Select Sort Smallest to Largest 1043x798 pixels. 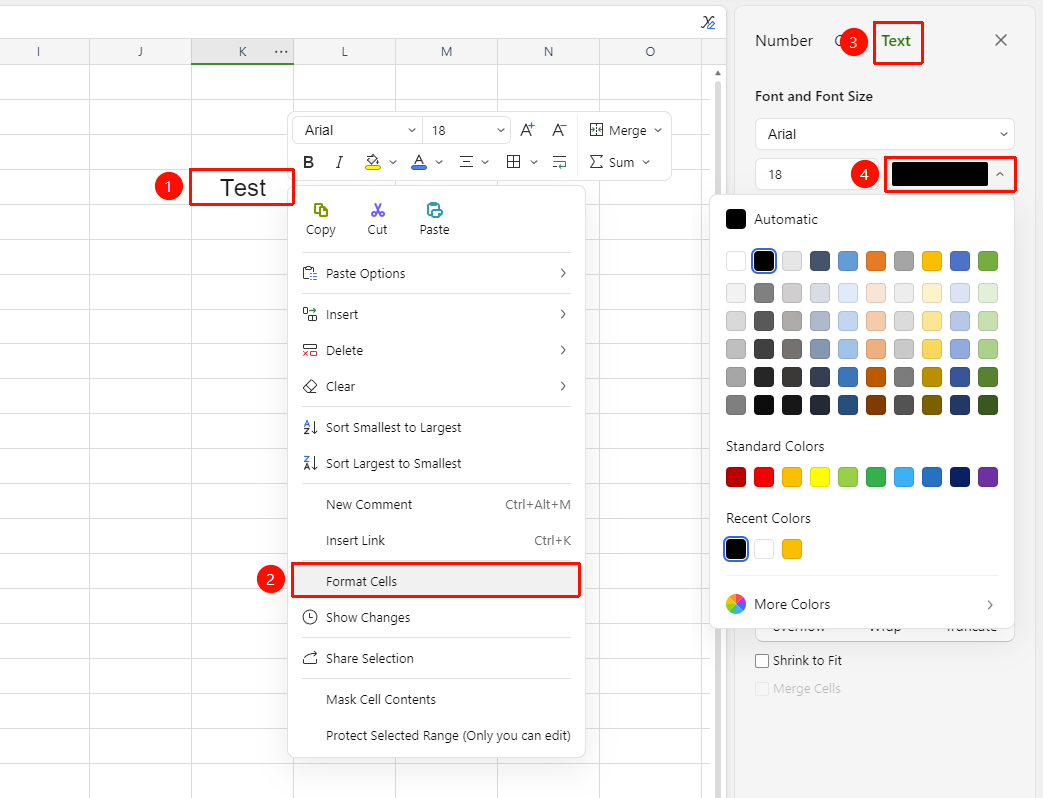[436, 428]
